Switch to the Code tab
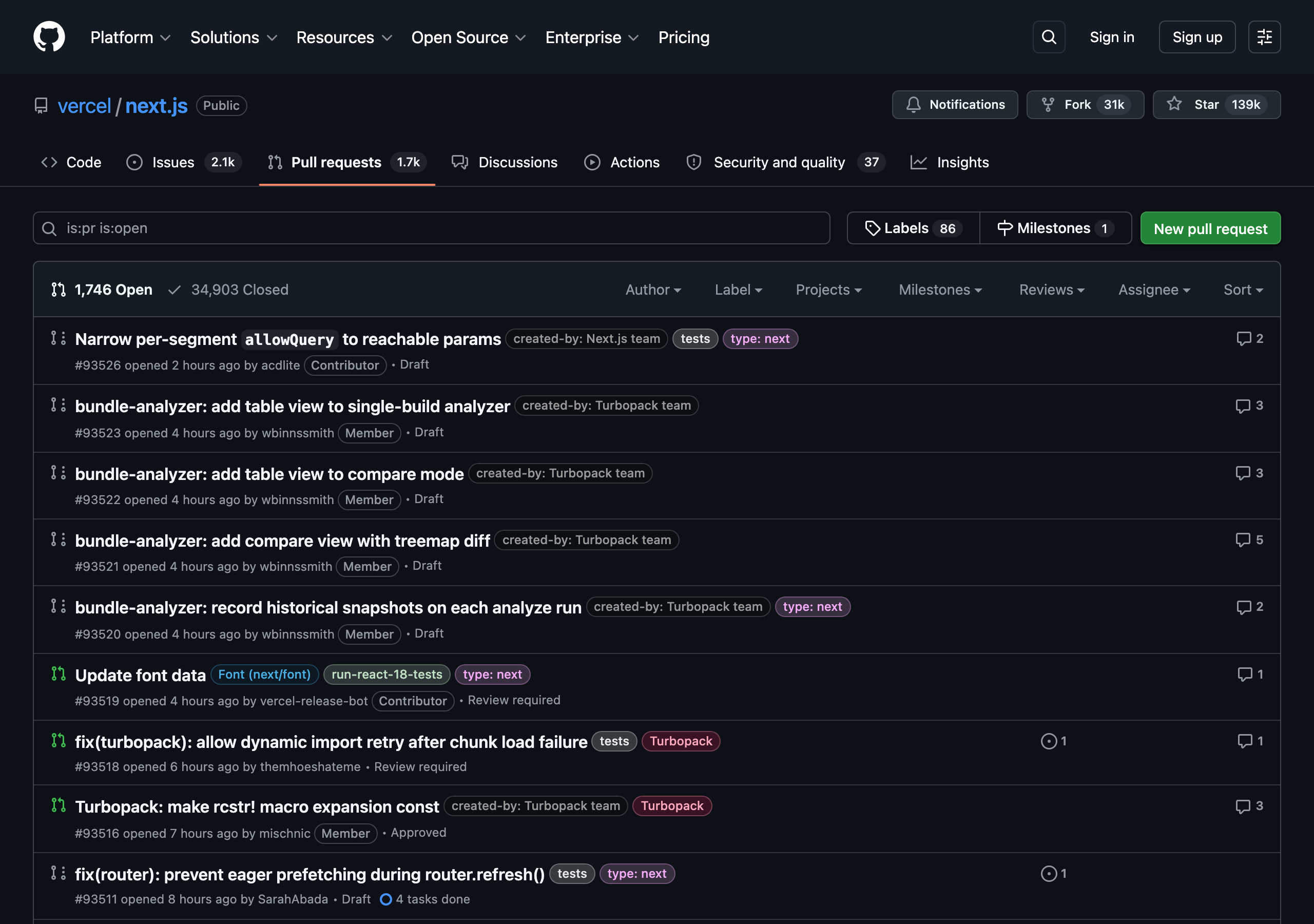The height and width of the screenshot is (924, 1314). (71, 163)
